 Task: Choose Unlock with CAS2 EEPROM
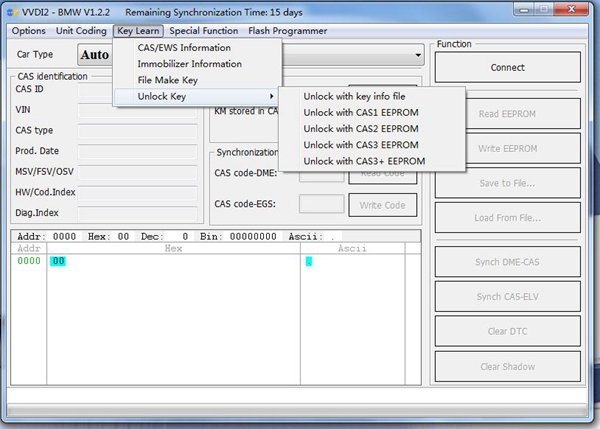[360, 129]
